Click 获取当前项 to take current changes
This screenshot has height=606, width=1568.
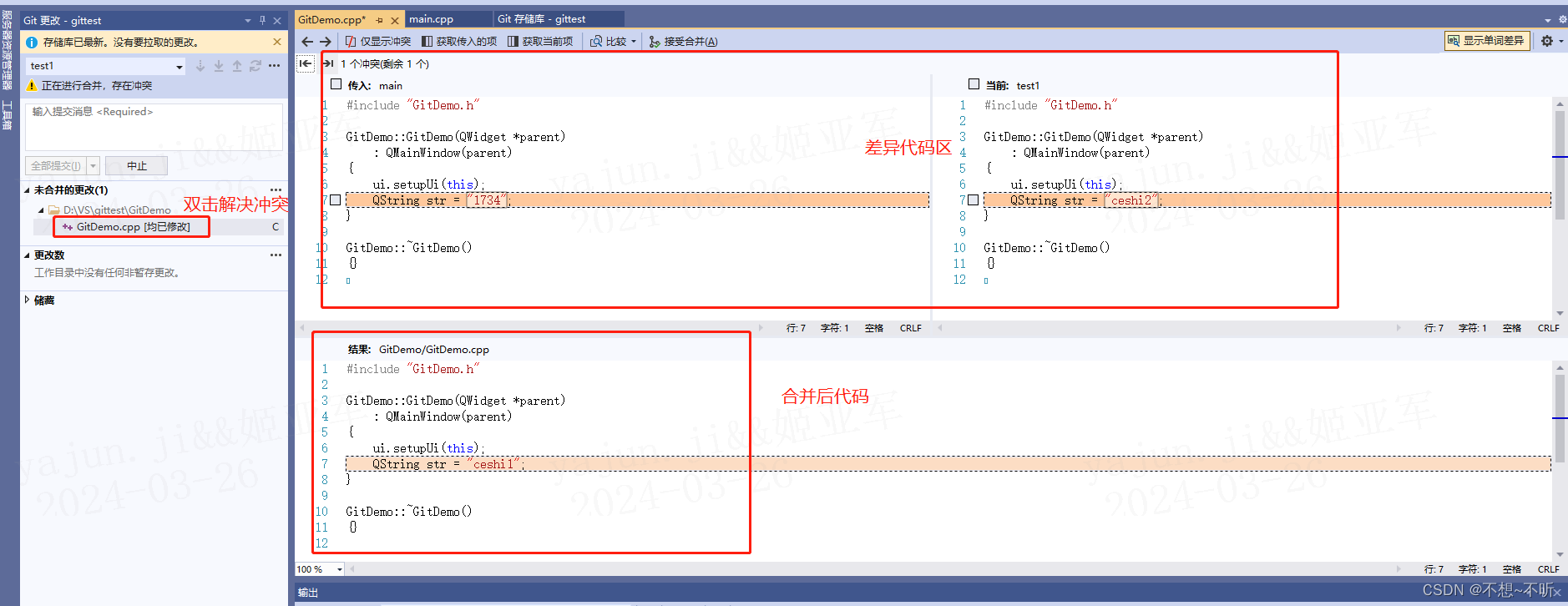[x=540, y=41]
